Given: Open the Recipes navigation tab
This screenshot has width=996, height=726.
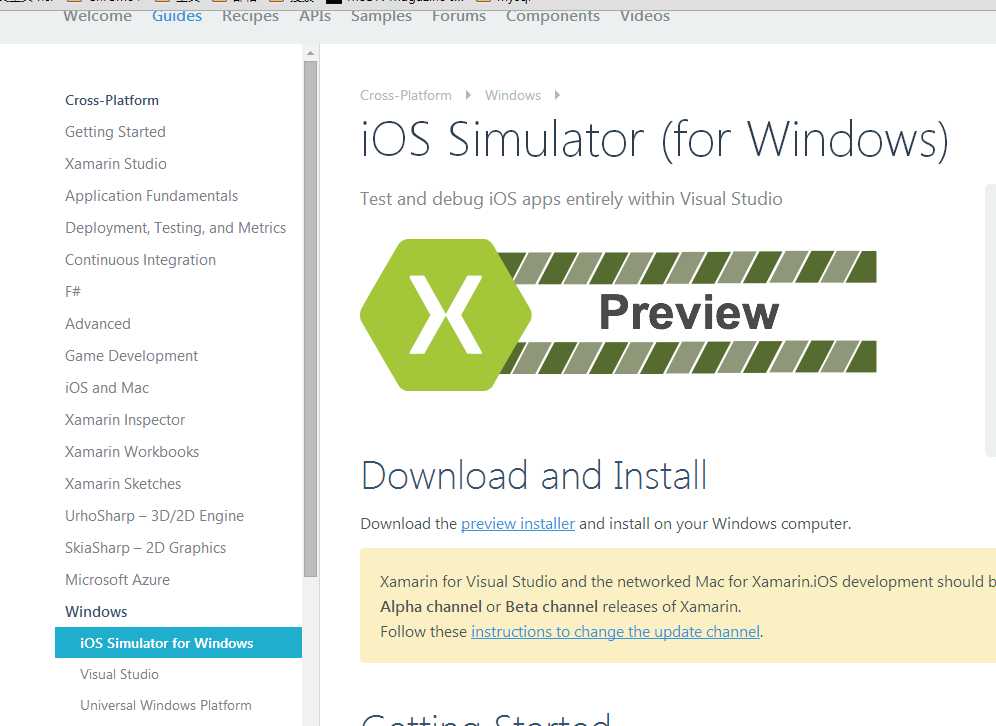Looking at the screenshot, I should tap(250, 16).
